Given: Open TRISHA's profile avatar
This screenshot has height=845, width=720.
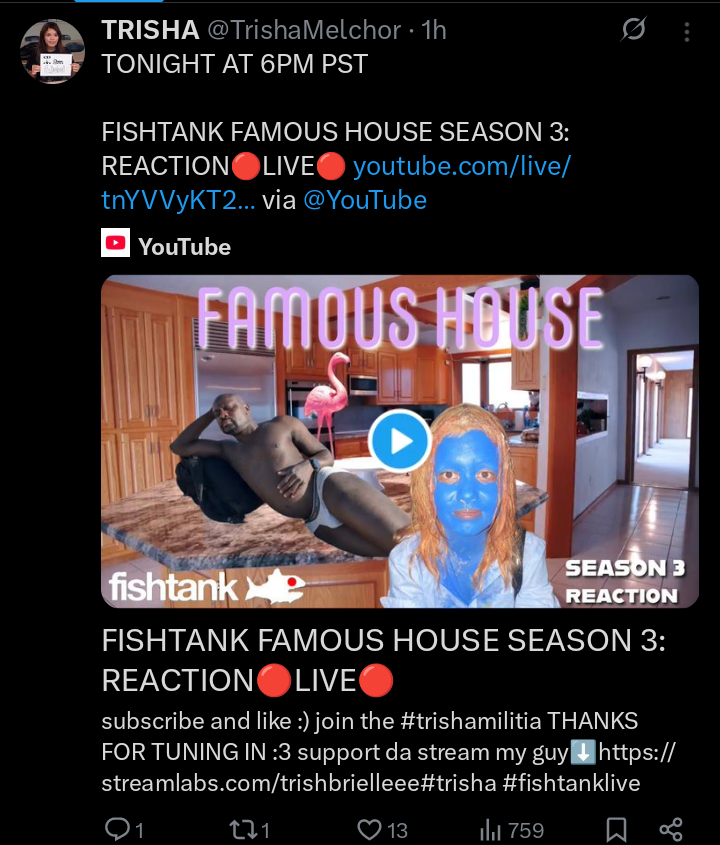Looking at the screenshot, I should pyautogui.click(x=52, y=51).
